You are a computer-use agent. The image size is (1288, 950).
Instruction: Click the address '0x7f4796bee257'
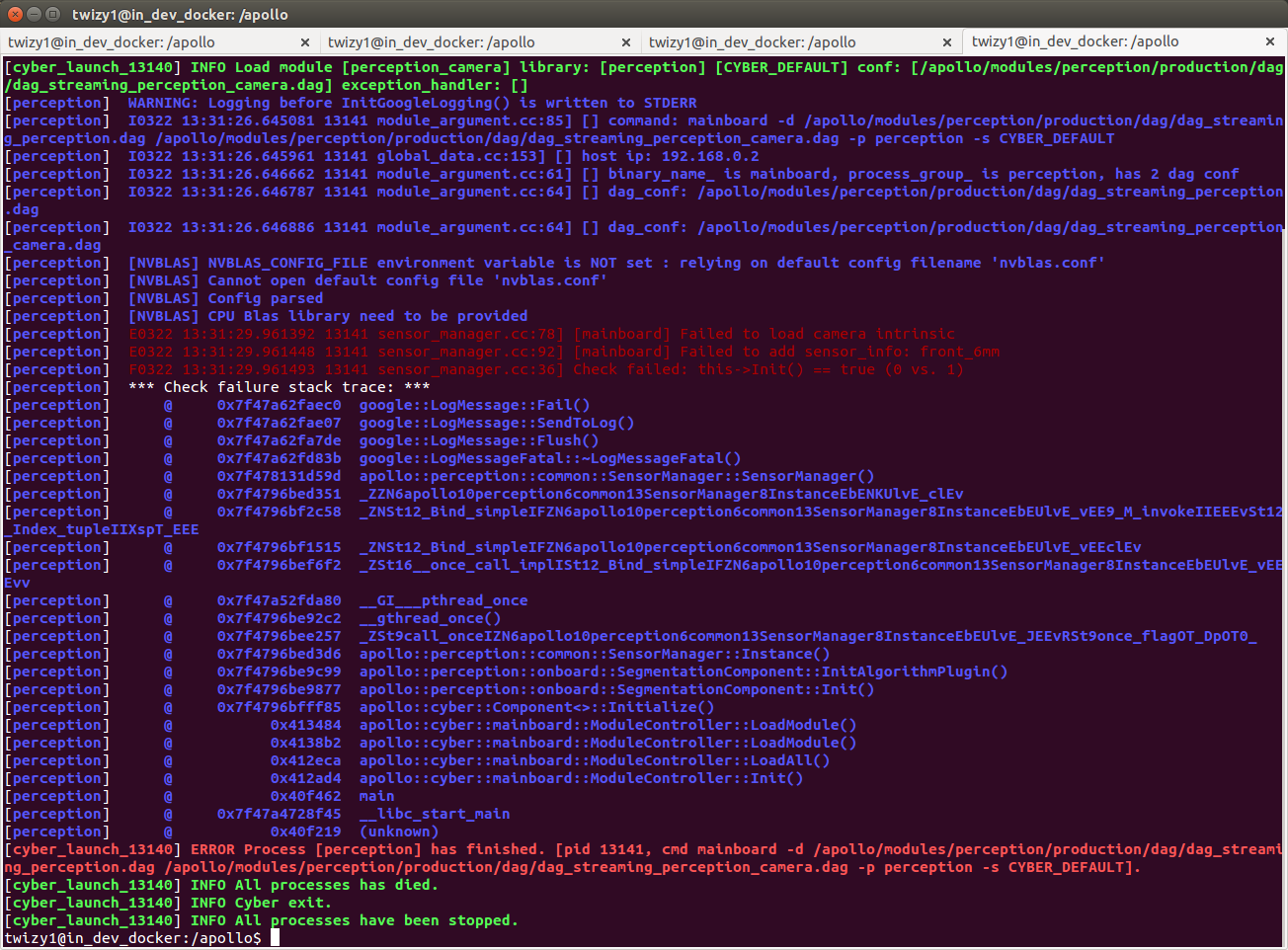pyautogui.click(x=280, y=636)
